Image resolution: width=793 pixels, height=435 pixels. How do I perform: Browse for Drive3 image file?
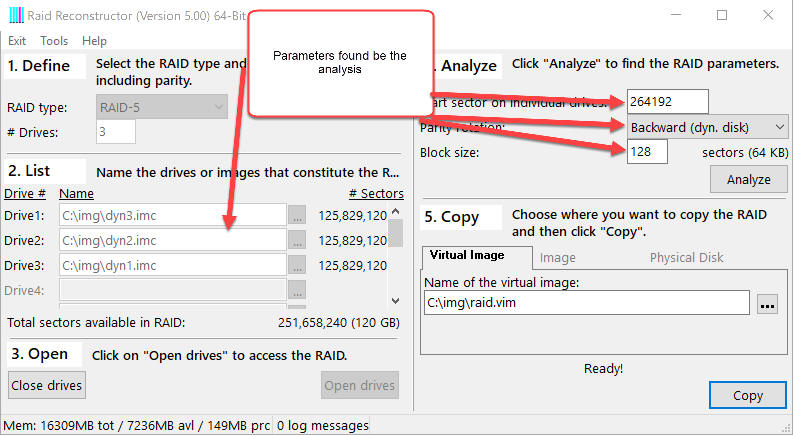[296, 265]
